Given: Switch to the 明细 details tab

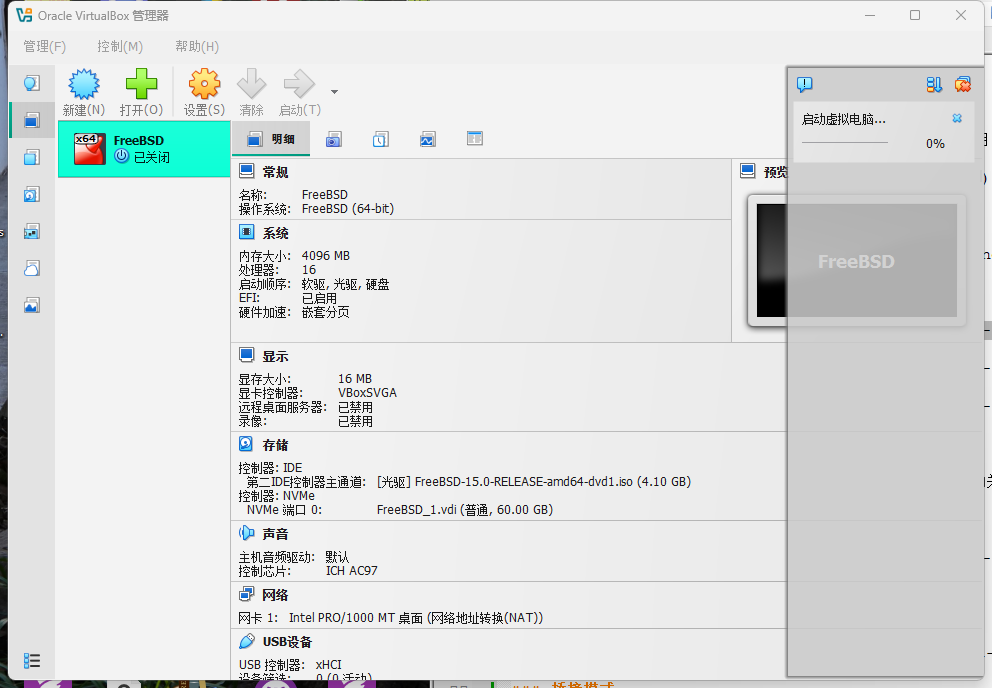Looking at the screenshot, I should pyautogui.click(x=271, y=139).
